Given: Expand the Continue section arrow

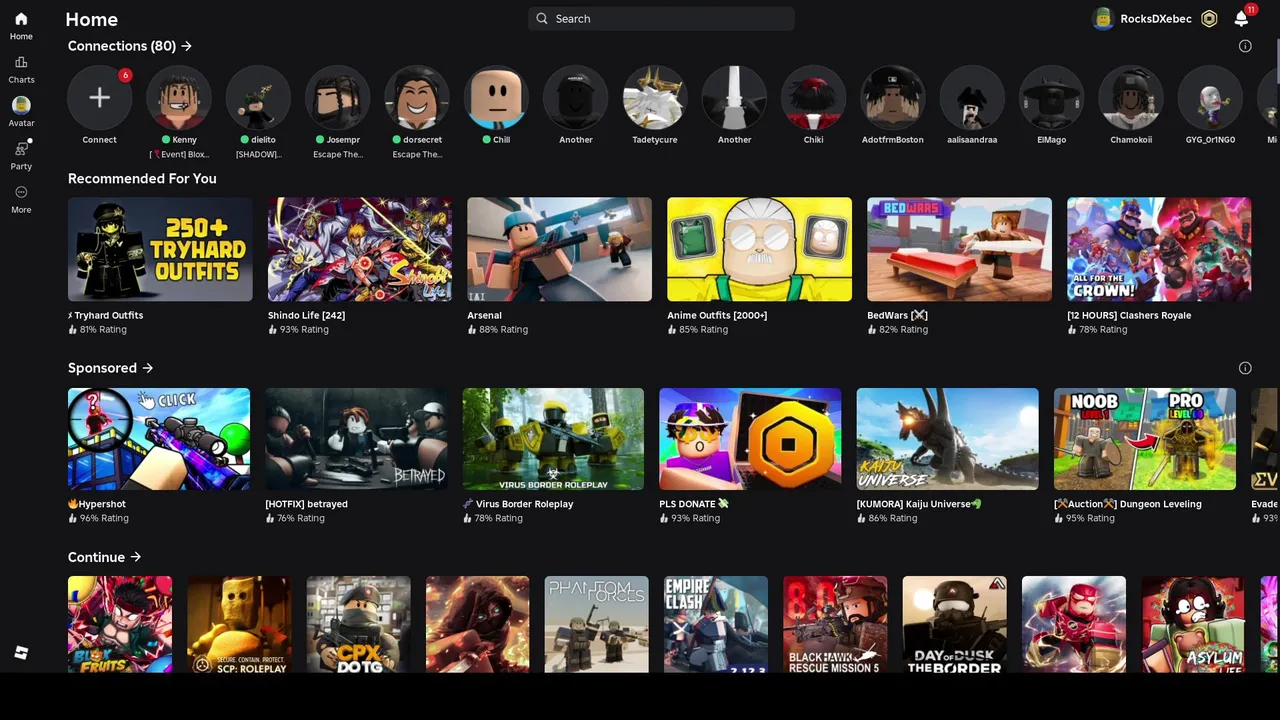Looking at the screenshot, I should (x=135, y=557).
